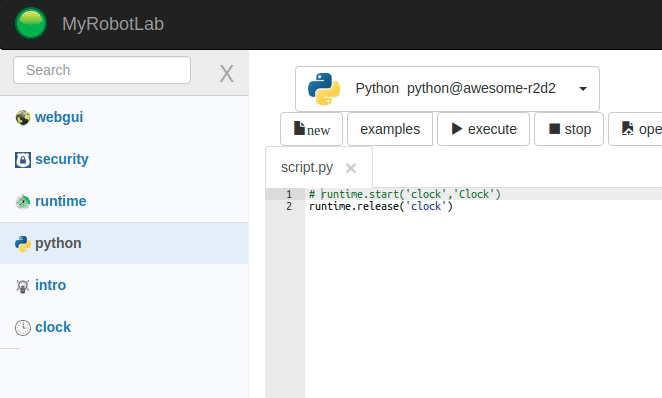This screenshot has height=398, width=662.
Task: Stop the running script
Action: pyautogui.click(x=569, y=129)
